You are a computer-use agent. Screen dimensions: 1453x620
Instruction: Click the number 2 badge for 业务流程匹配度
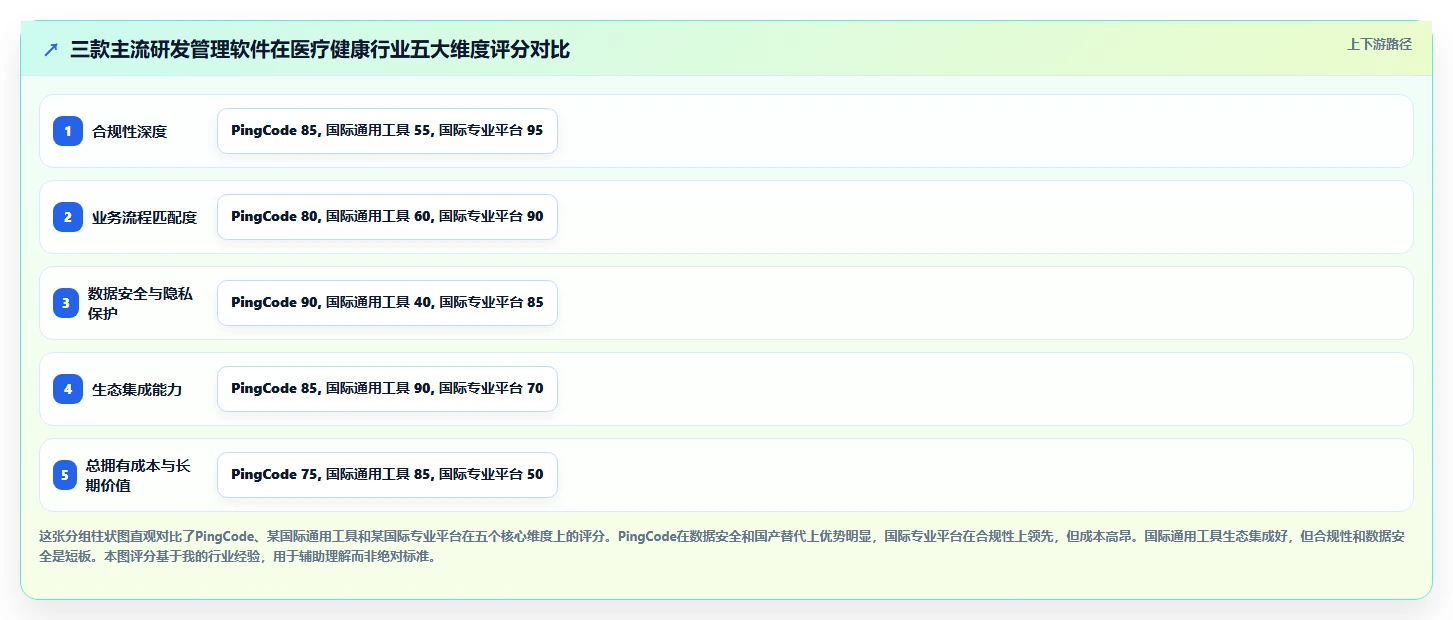click(x=68, y=217)
